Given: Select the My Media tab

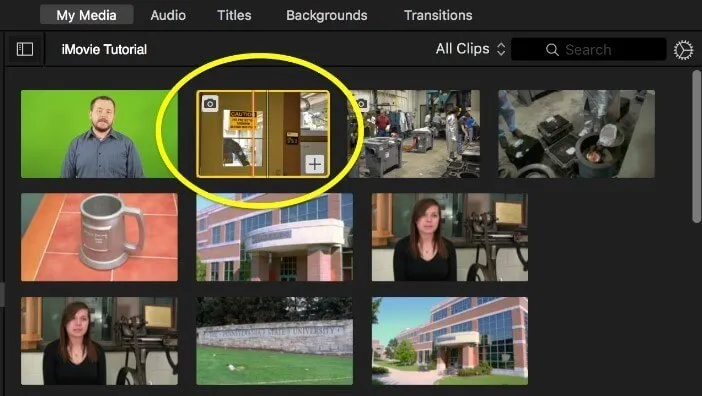Looking at the screenshot, I should point(86,15).
